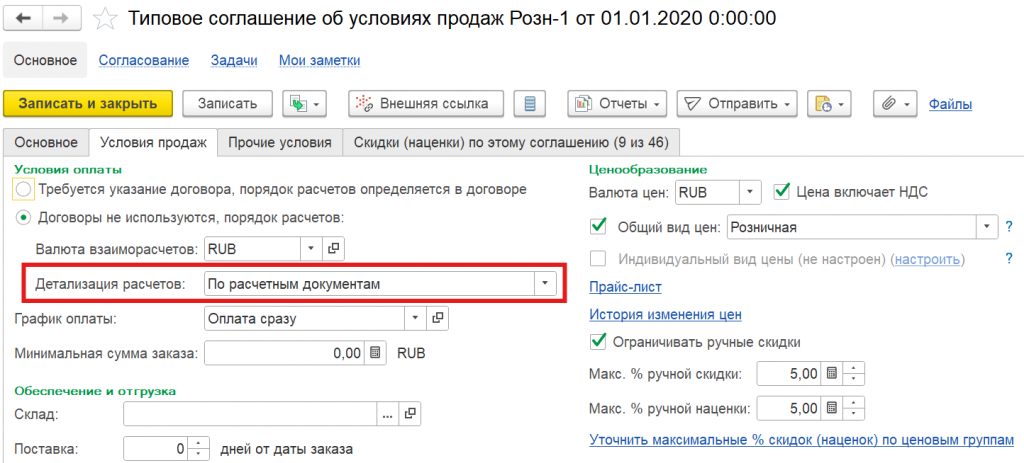Open Склад record via open icon
Screen dimensions: 1024x463
pos(409,413)
